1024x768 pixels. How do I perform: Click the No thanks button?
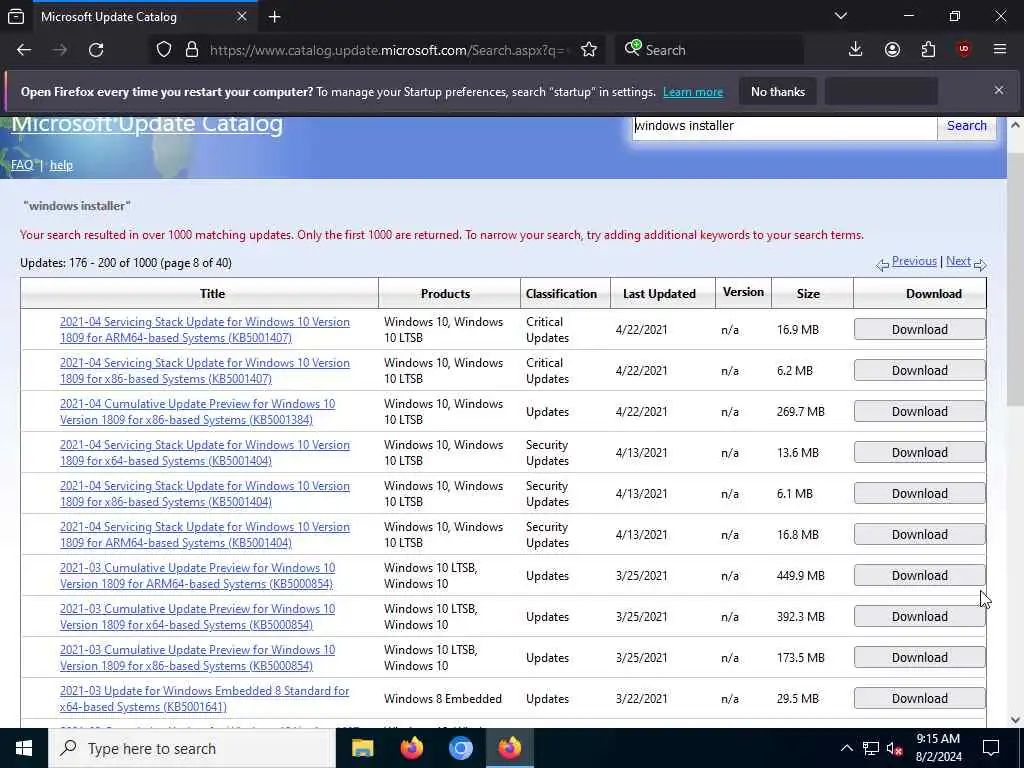tap(778, 91)
